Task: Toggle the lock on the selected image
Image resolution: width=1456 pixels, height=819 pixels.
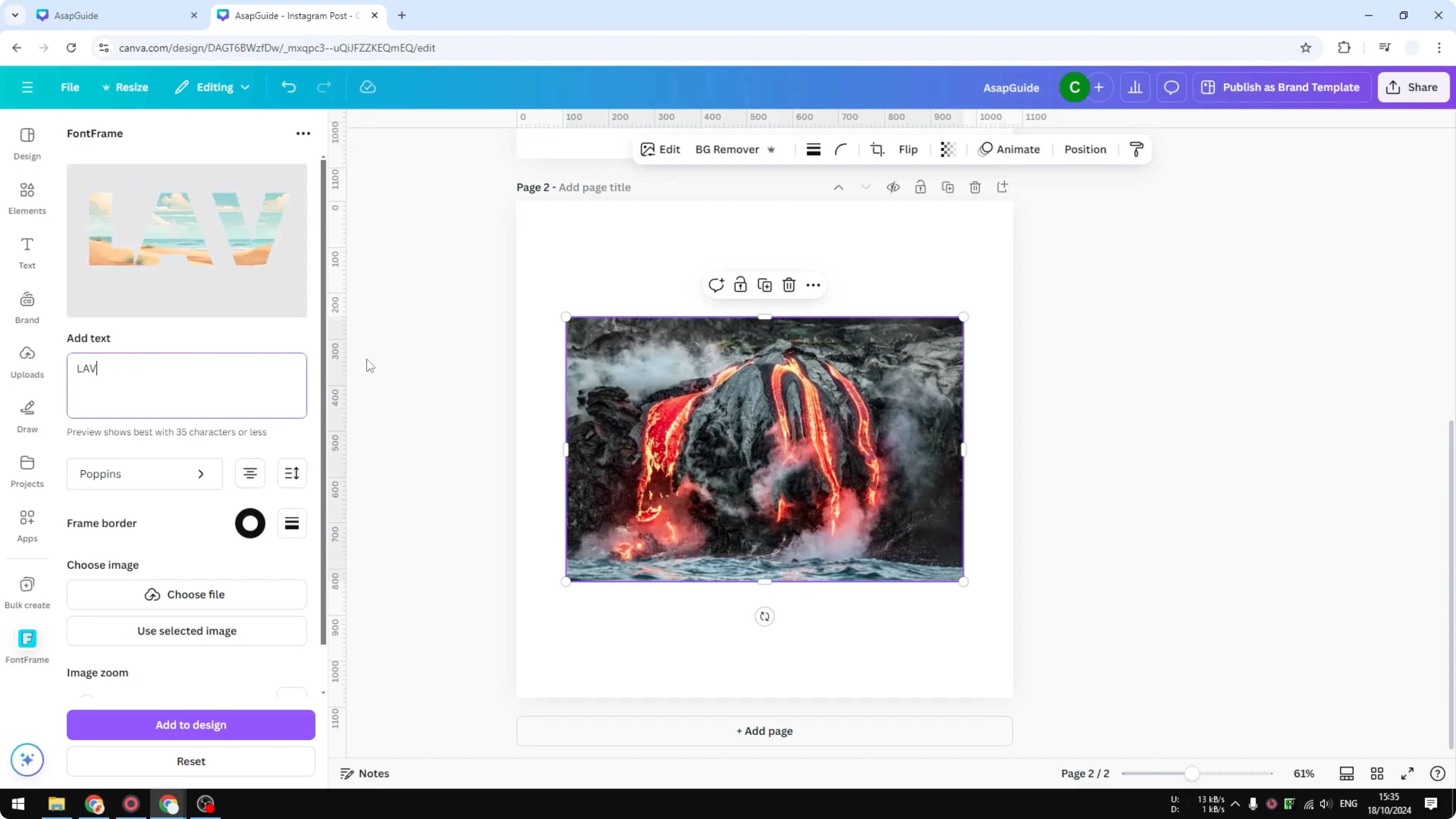Action: pos(740,285)
